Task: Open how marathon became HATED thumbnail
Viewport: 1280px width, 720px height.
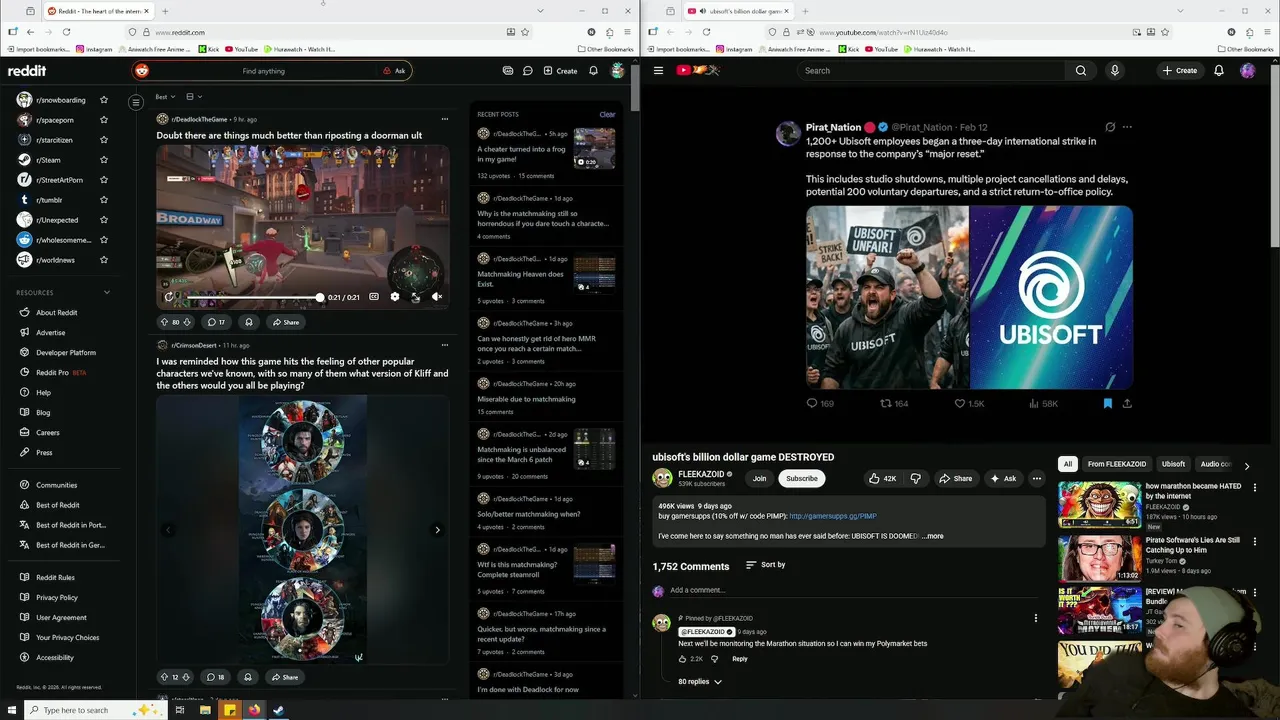Action: pyautogui.click(x=1099, y=505)
